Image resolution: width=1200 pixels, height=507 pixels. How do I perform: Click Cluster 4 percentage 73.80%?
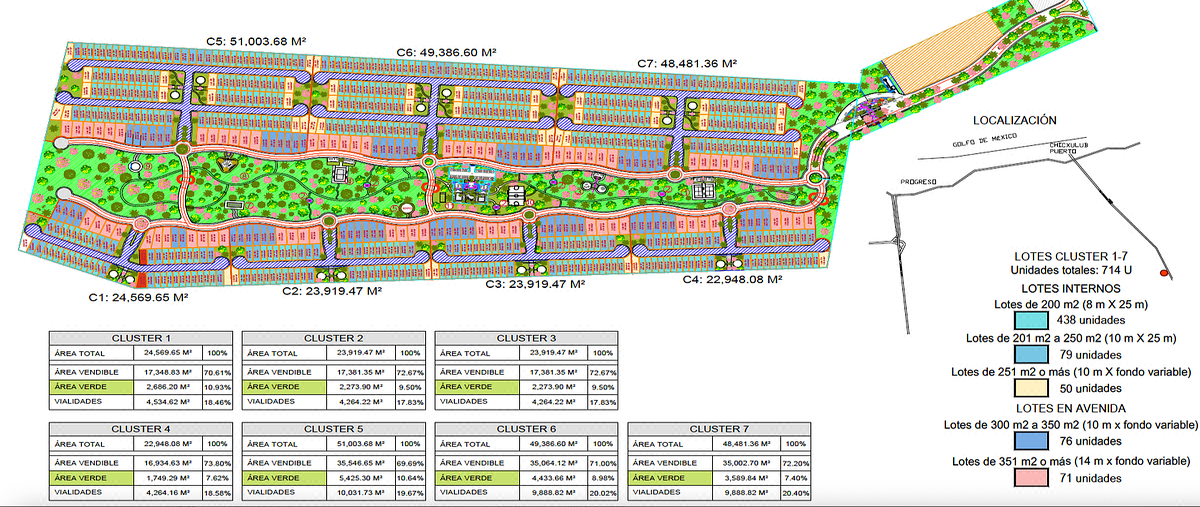[216, 463]
